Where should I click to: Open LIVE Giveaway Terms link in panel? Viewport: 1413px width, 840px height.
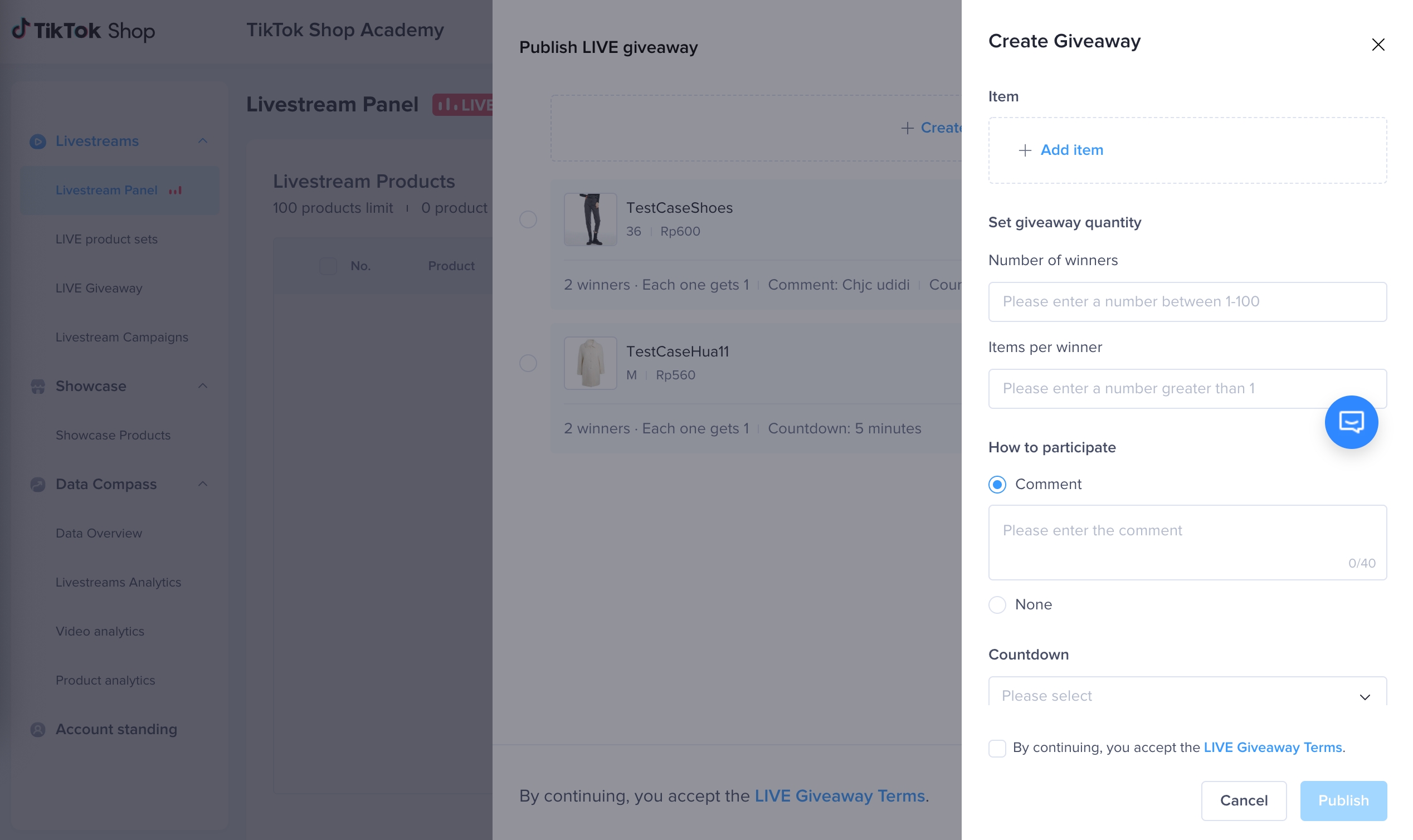coord(1272,747)
